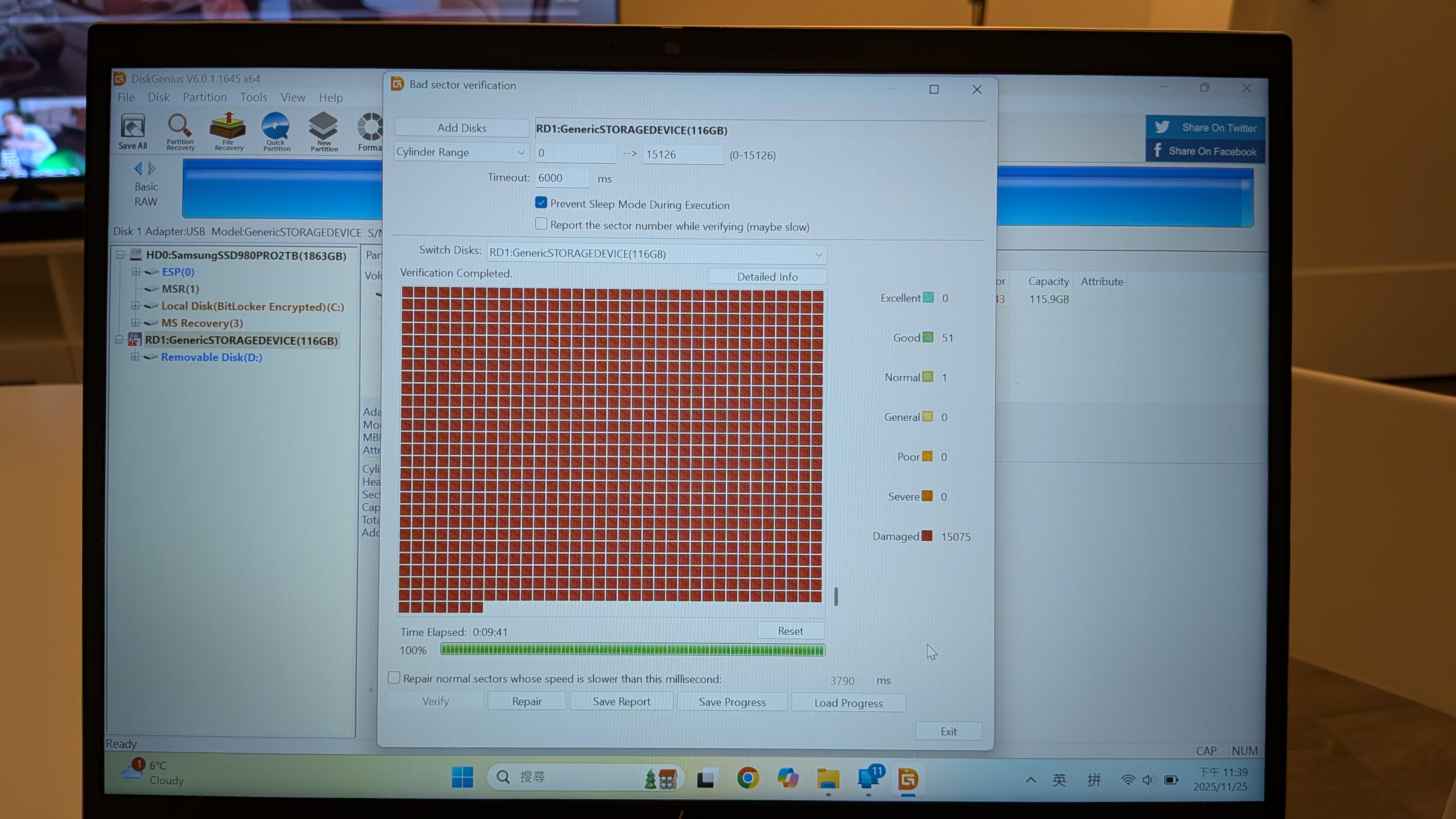Enable Report the sector number while verifying
The image size is (1456, 819).
click(541, 224)
